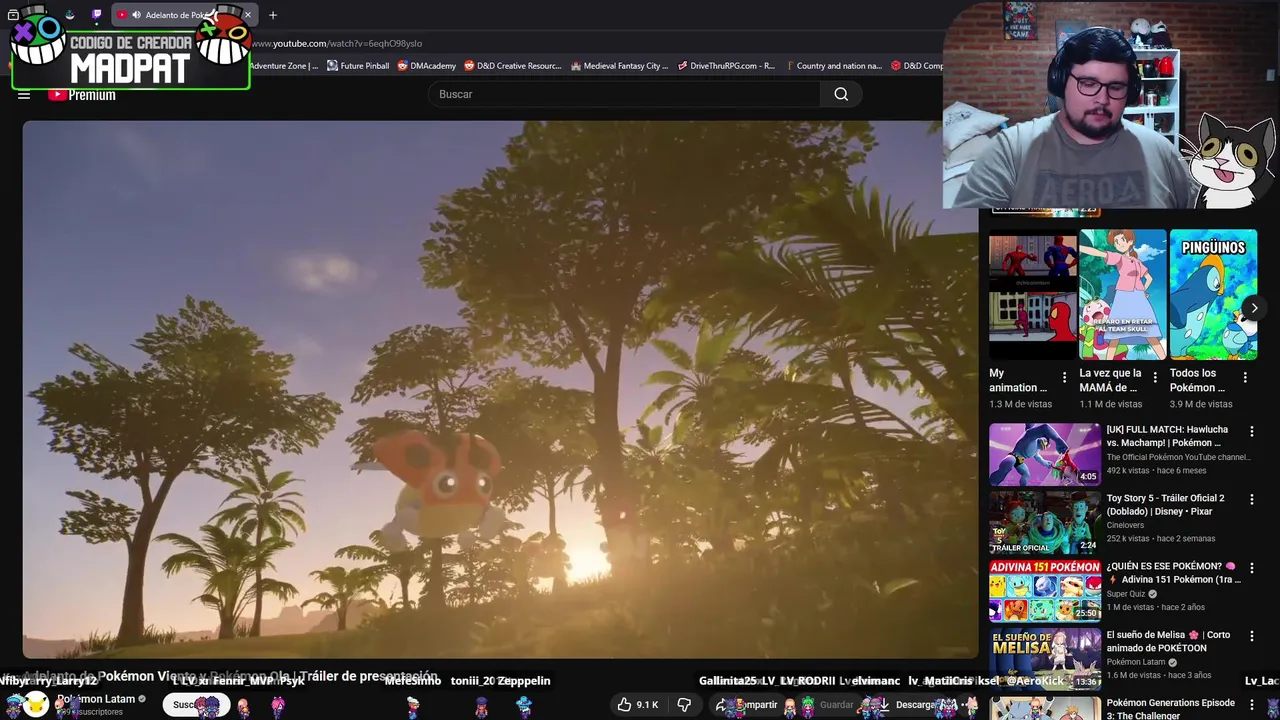Viewport: 1280px width, 720px height.
Task: Go to YouTube Premium home logo
Action: (82, 95)
